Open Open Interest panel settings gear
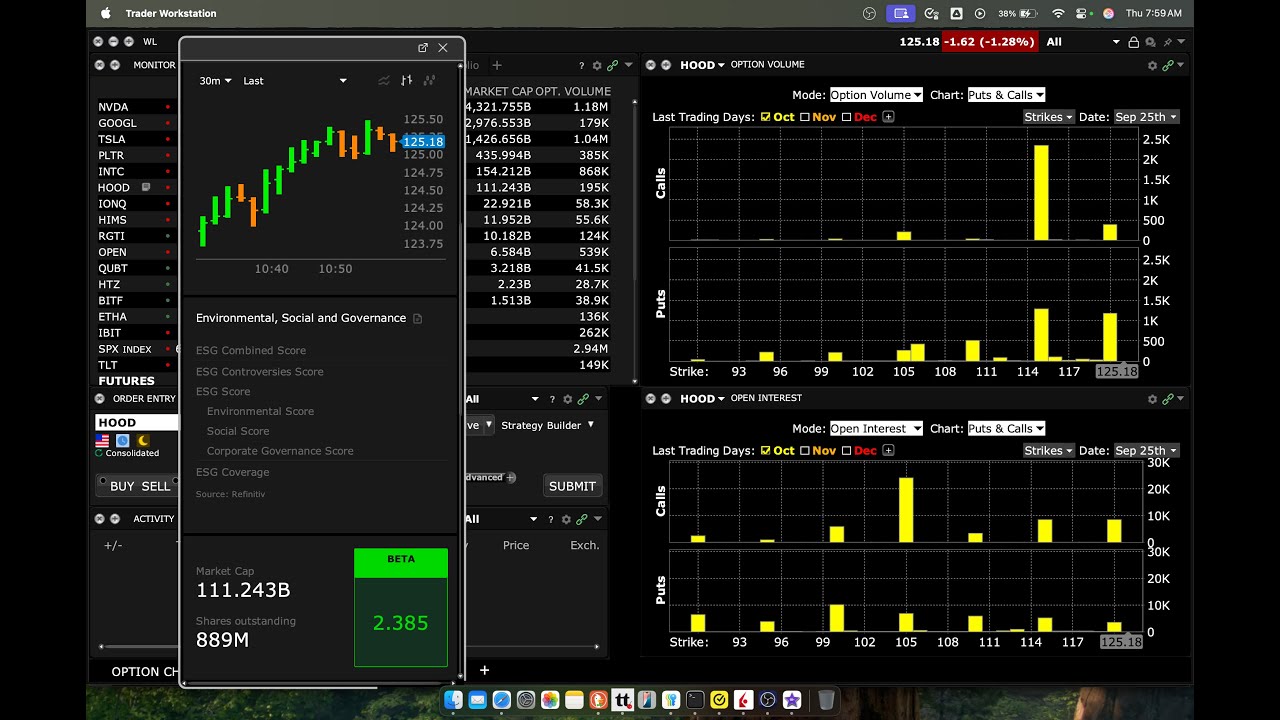1280x720 pixels. point(1152,399)
